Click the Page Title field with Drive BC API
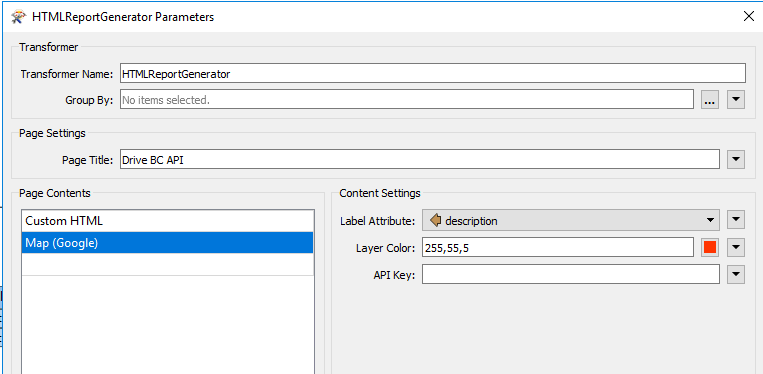 [420, 160]
